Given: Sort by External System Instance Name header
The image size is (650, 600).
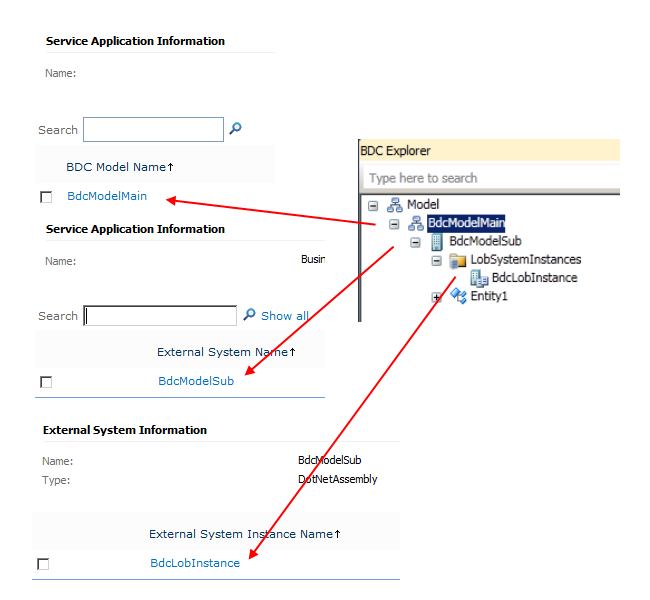Looking at the screenshot, I should tap(245, 534).
